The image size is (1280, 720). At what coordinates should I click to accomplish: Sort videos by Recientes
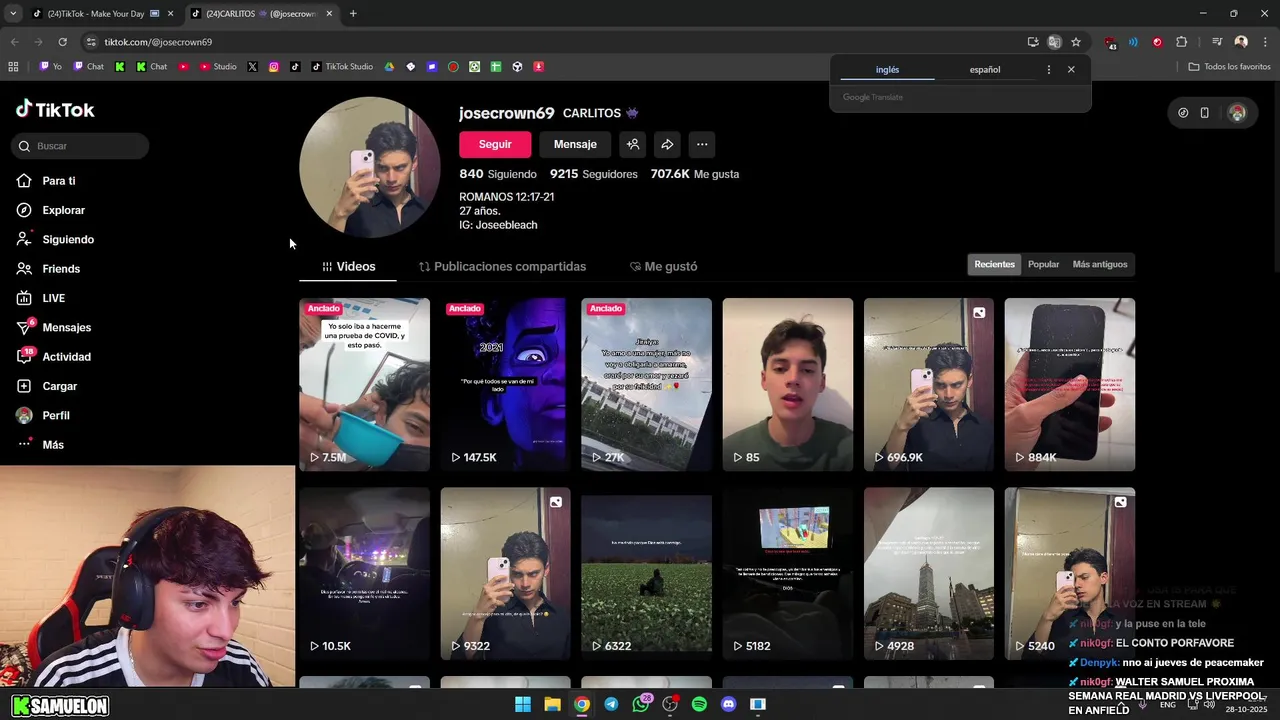994,264
